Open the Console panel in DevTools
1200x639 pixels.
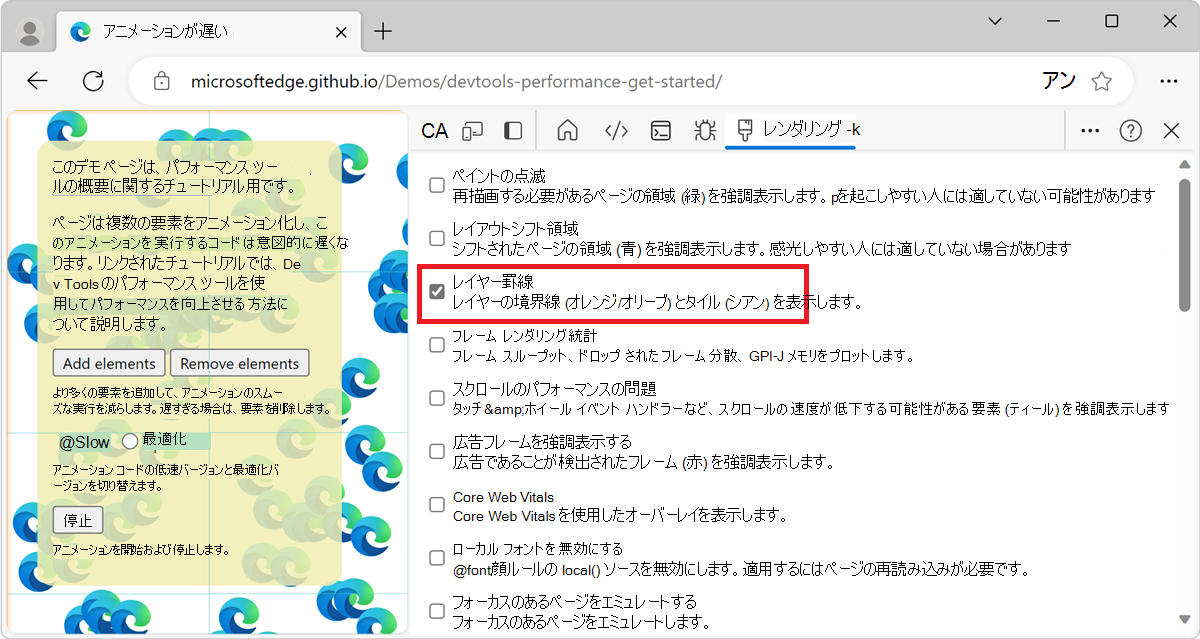pos(660,130)
